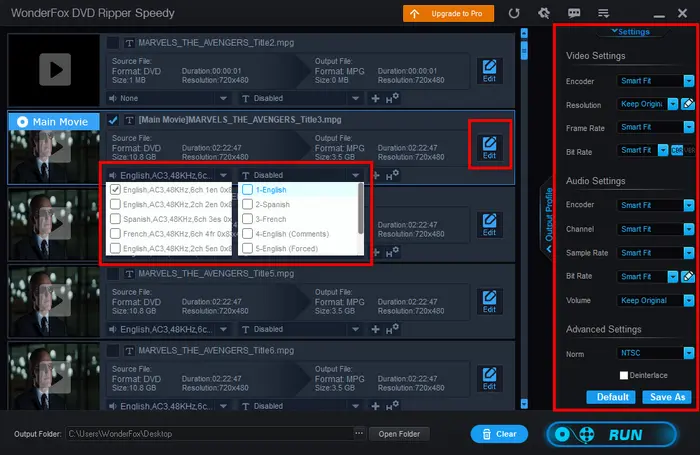700x455 pixels.
Task: Open Title2 audio dropdown showing None
Action: 169,98
